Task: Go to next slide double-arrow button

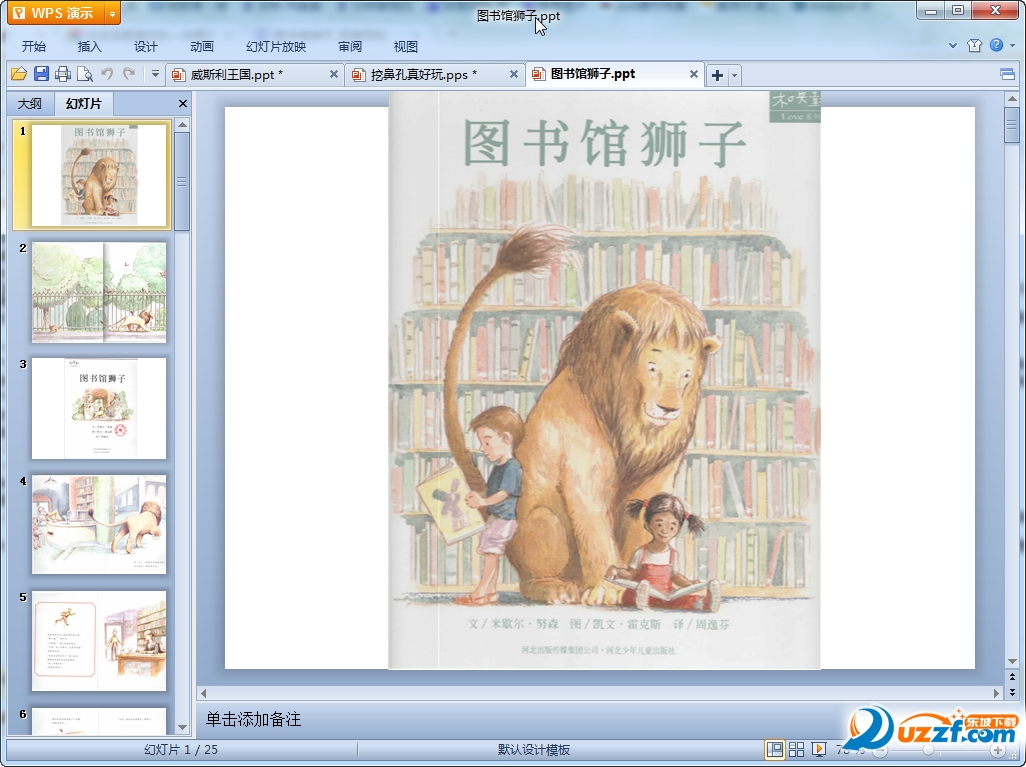Action: pos(1012,691)
